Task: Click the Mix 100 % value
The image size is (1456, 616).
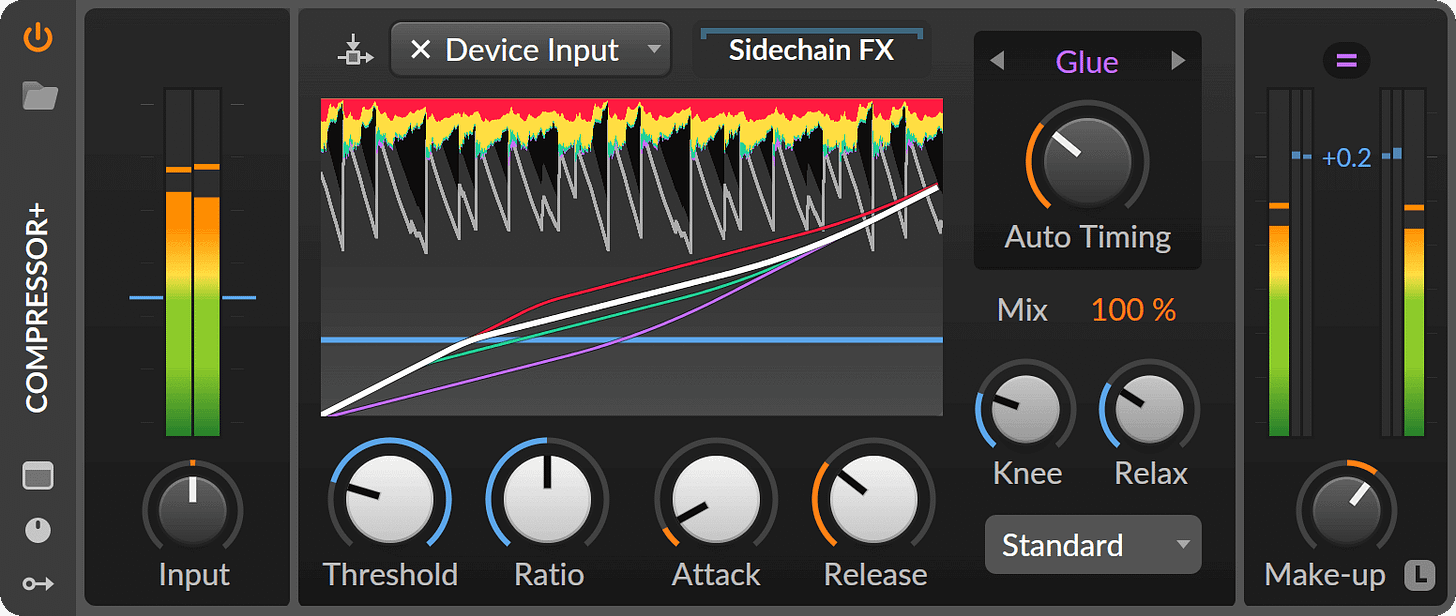Action: pyautogui.click(x=1133, y=310)
